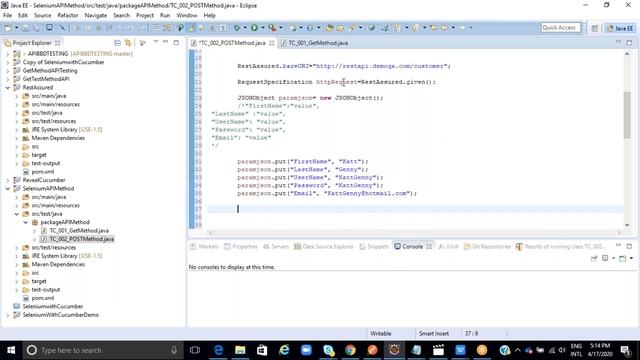The image size is (640, 360).
Task: Maximize the editor area
Action: coord(629,42)
